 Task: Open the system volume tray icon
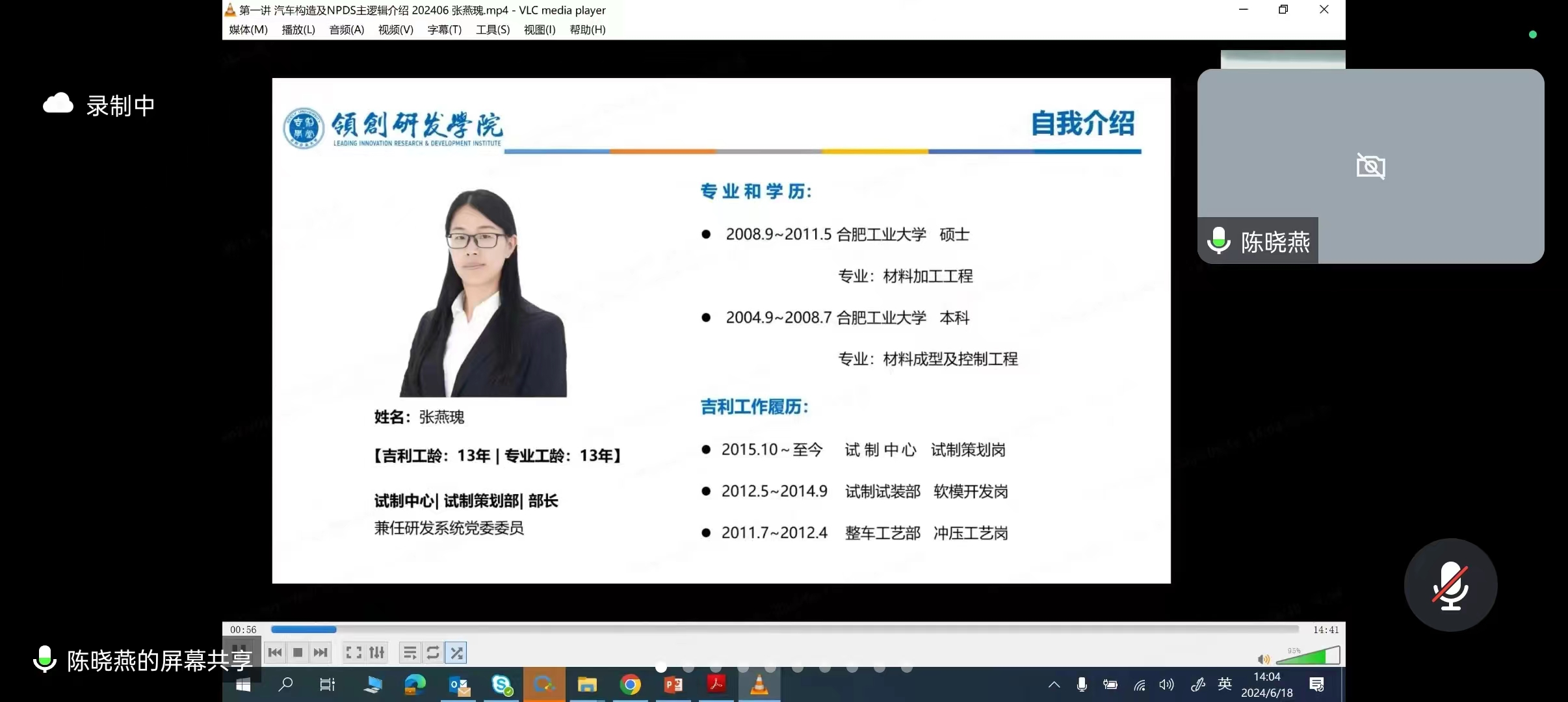pos(1167,684)
